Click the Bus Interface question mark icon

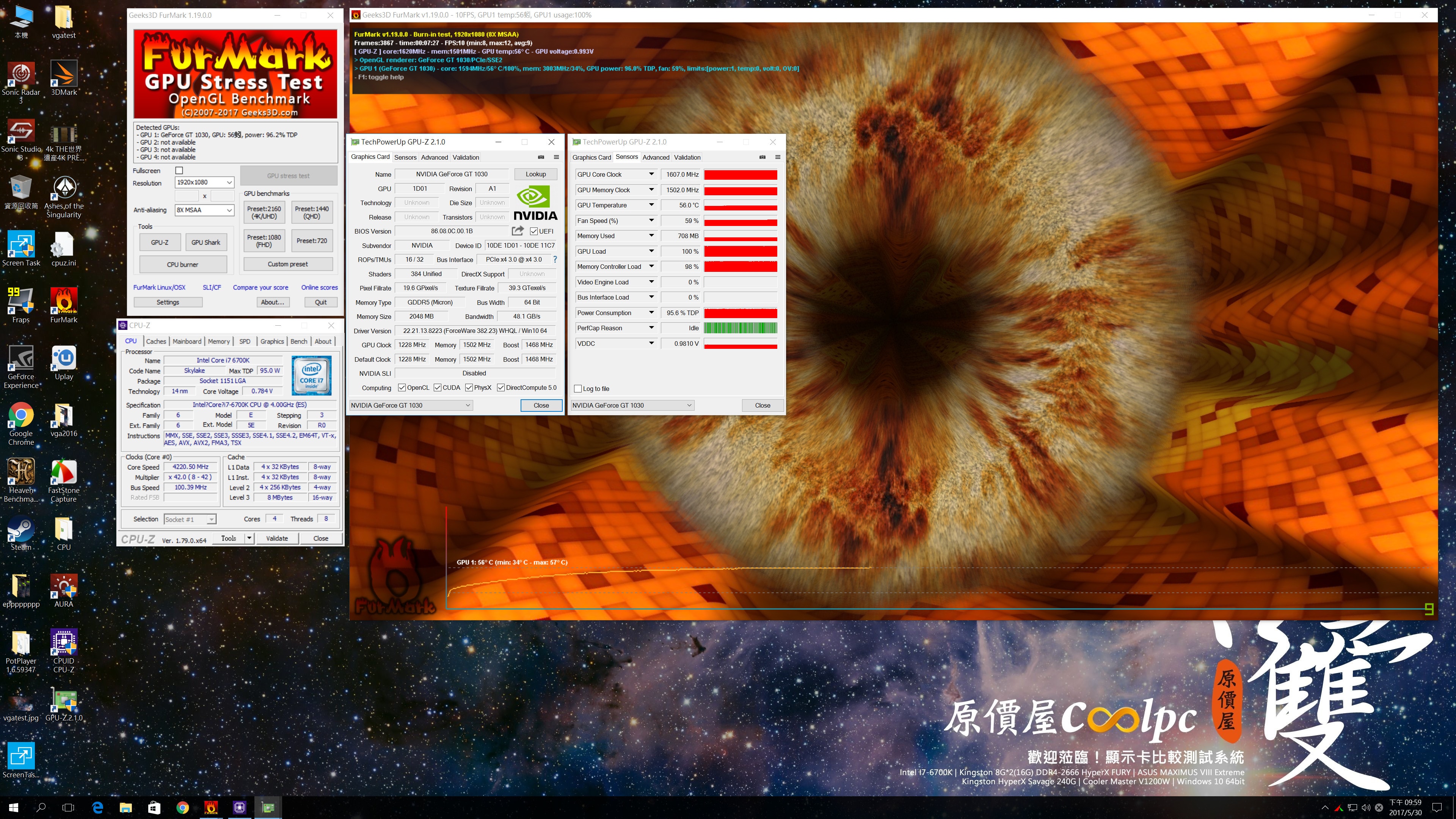pyautogui.click(x=555, y=259)
